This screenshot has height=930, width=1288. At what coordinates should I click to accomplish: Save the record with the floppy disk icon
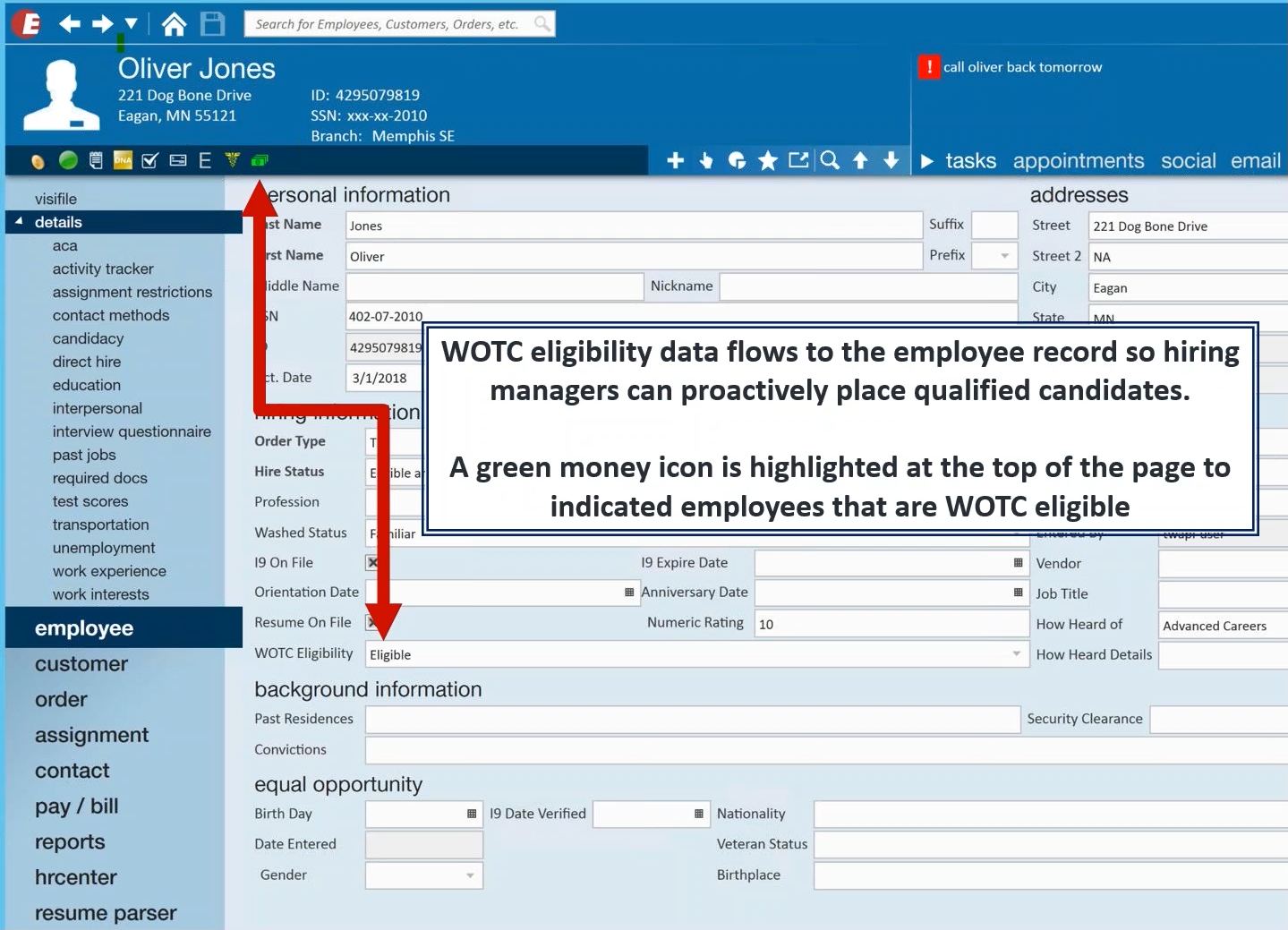(x=212, y=24)
